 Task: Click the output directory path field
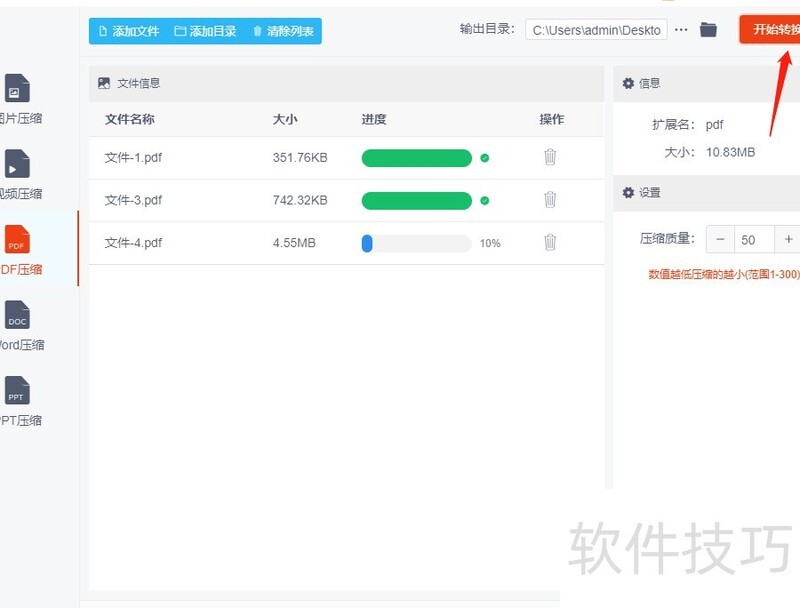596,30
